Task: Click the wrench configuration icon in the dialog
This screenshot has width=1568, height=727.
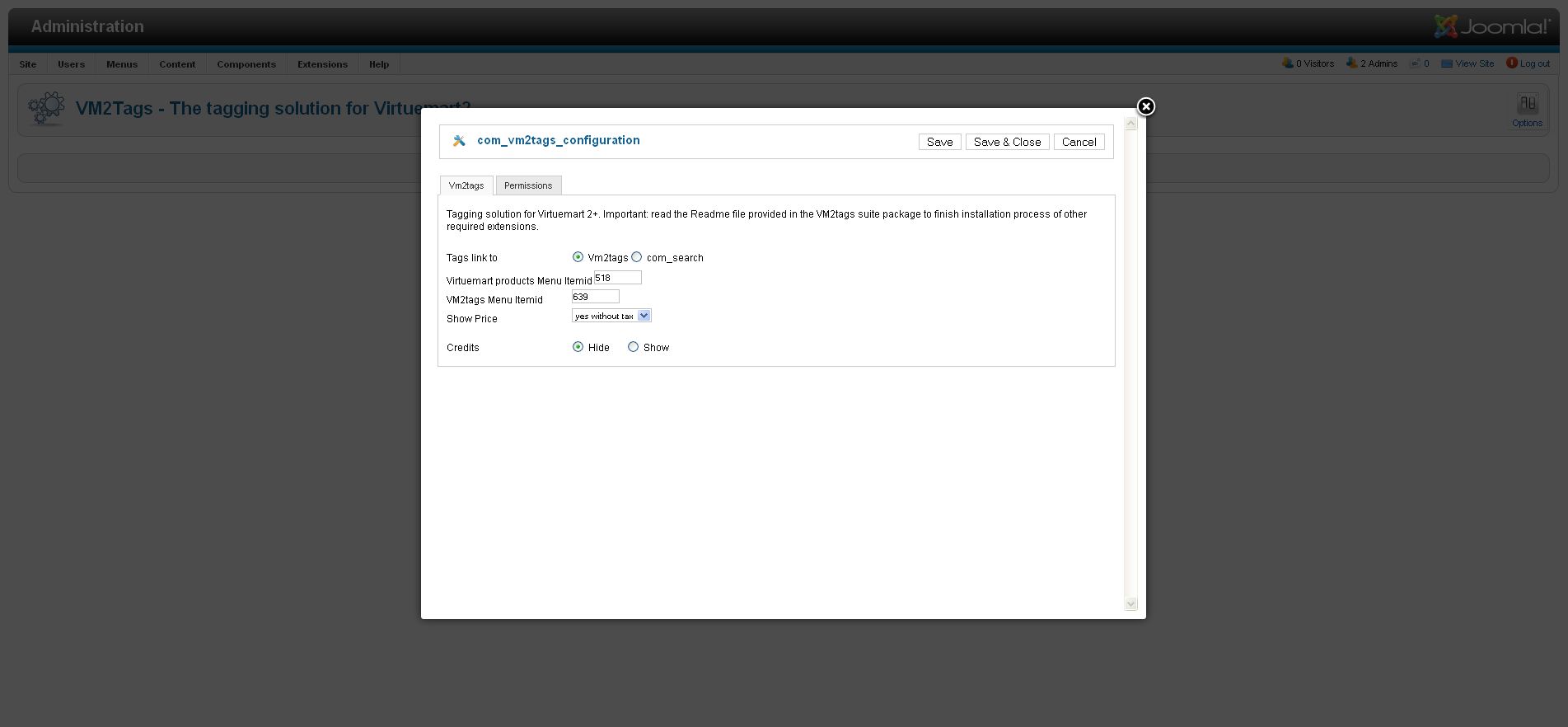Action: (x=459, y=141)
